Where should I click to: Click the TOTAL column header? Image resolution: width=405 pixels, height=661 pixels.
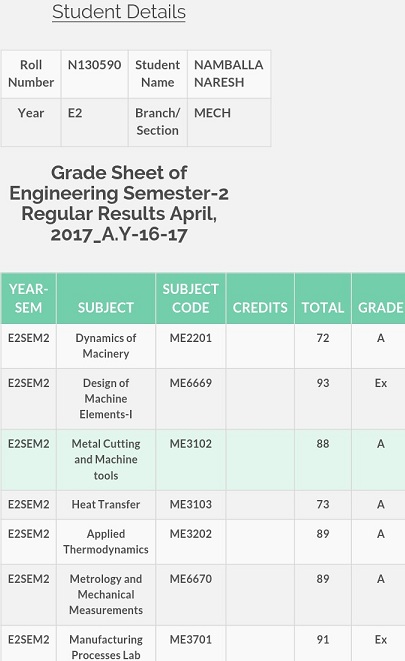(323, 298)
